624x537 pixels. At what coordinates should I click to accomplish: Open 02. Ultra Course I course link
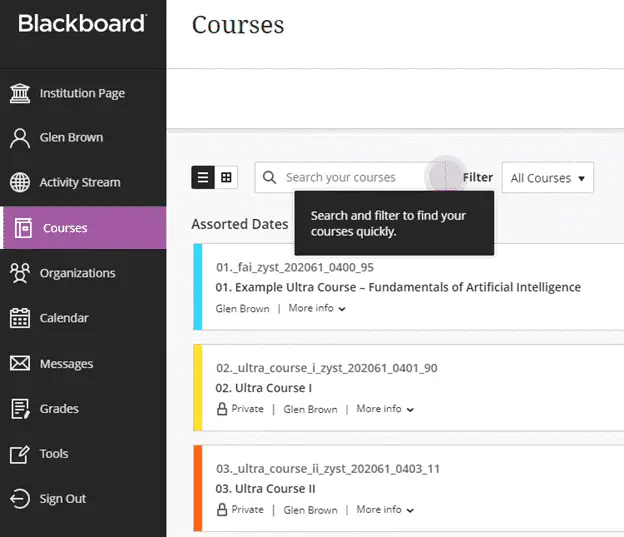[x=263, y=388]
